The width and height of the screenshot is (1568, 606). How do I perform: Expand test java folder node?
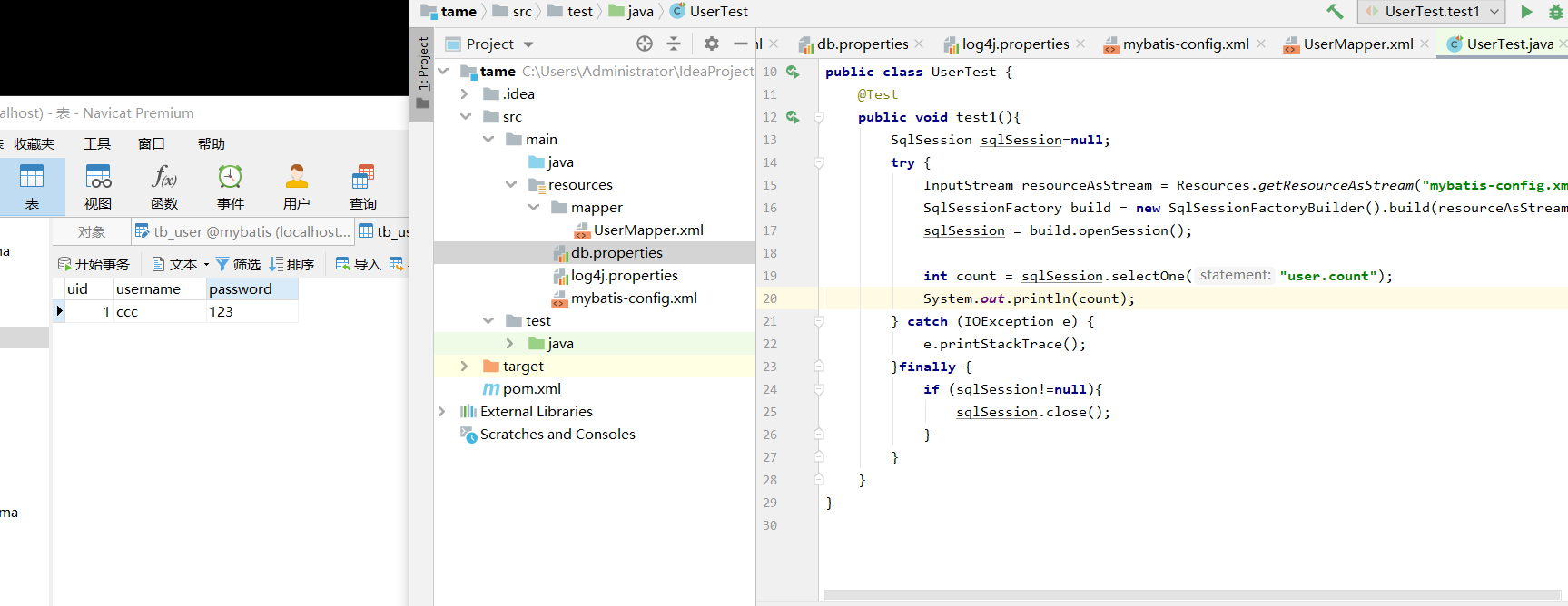pyautogui.click(x=510, y=343)
